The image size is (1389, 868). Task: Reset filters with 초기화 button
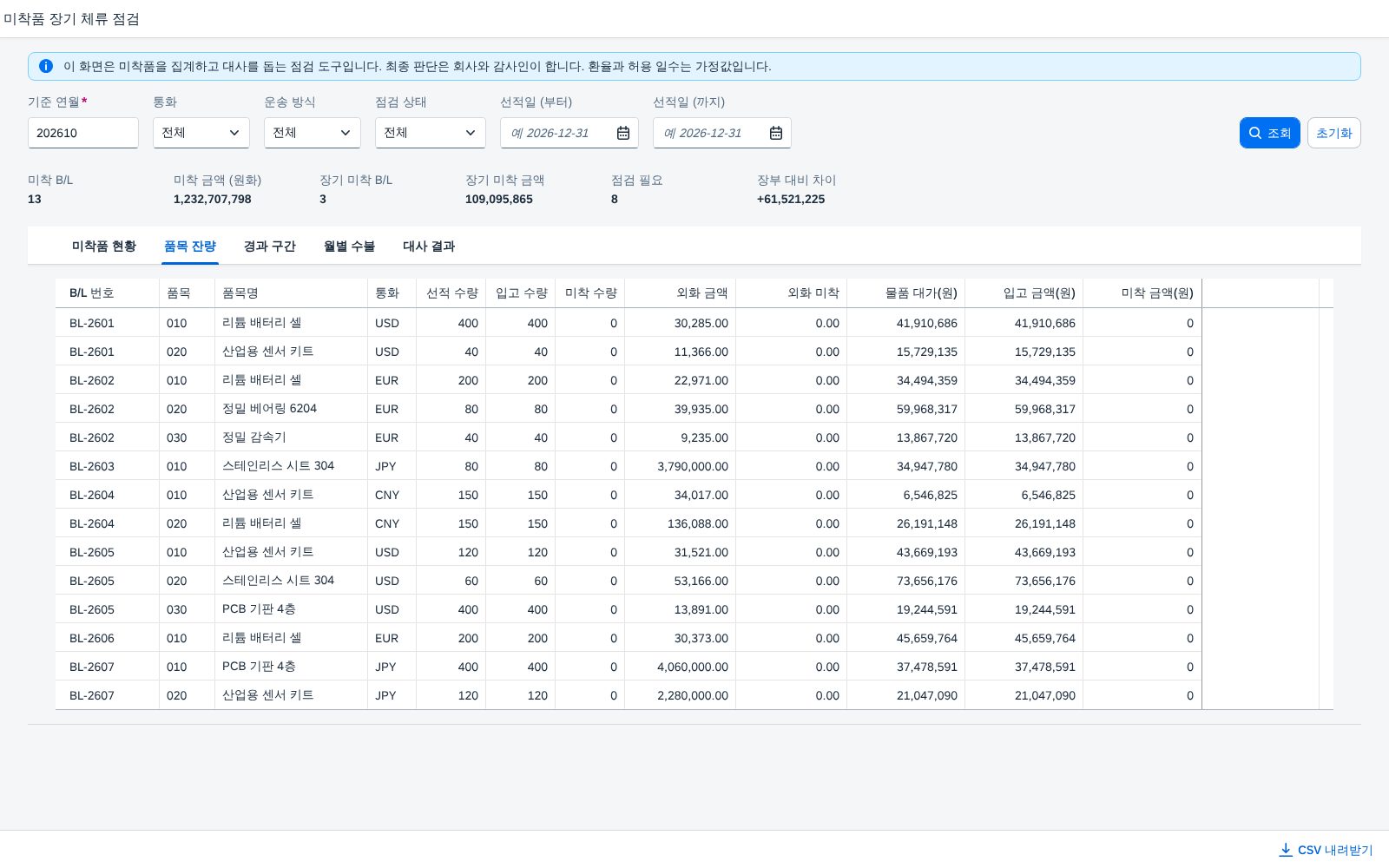(x=1334, y=133)
